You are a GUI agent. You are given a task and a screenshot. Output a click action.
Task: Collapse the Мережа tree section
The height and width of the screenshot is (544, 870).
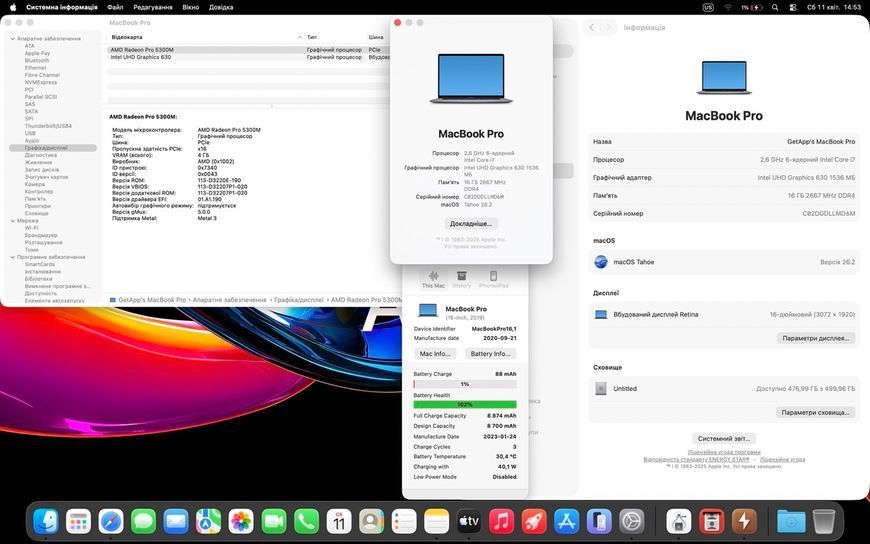pyautogui.click(x=12, y=221)
